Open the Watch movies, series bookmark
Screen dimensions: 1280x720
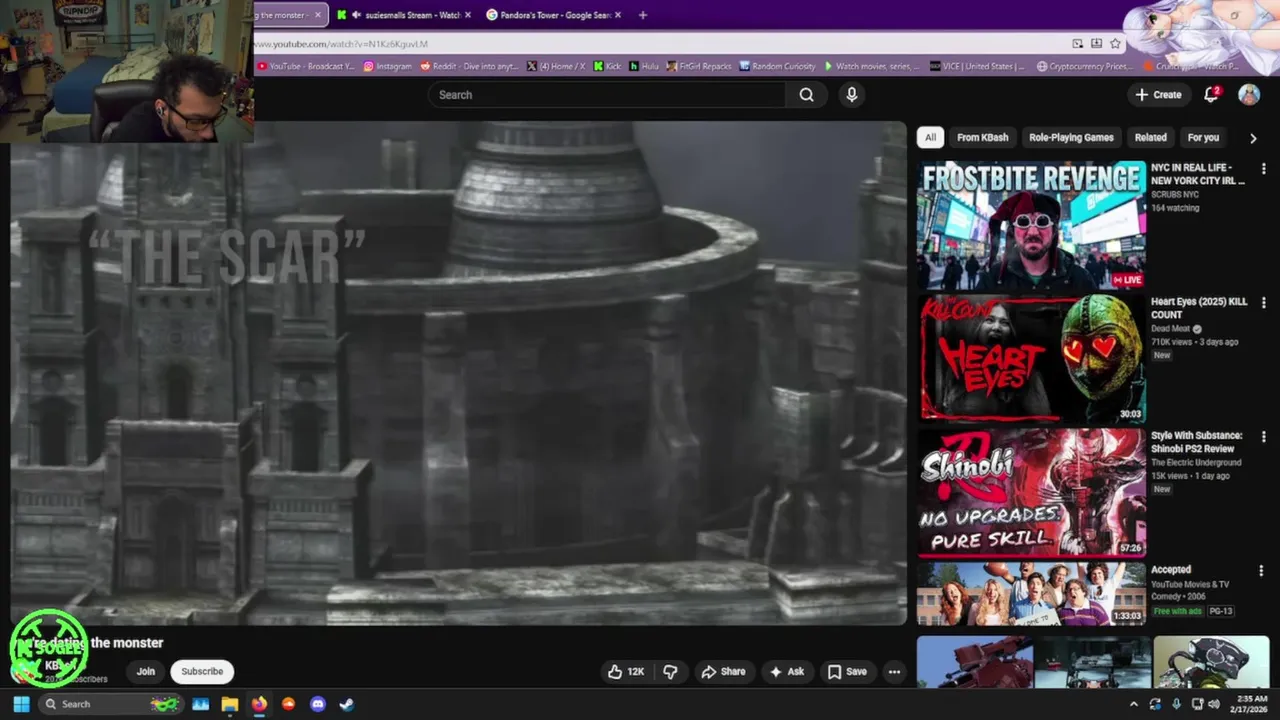(872, 66)
